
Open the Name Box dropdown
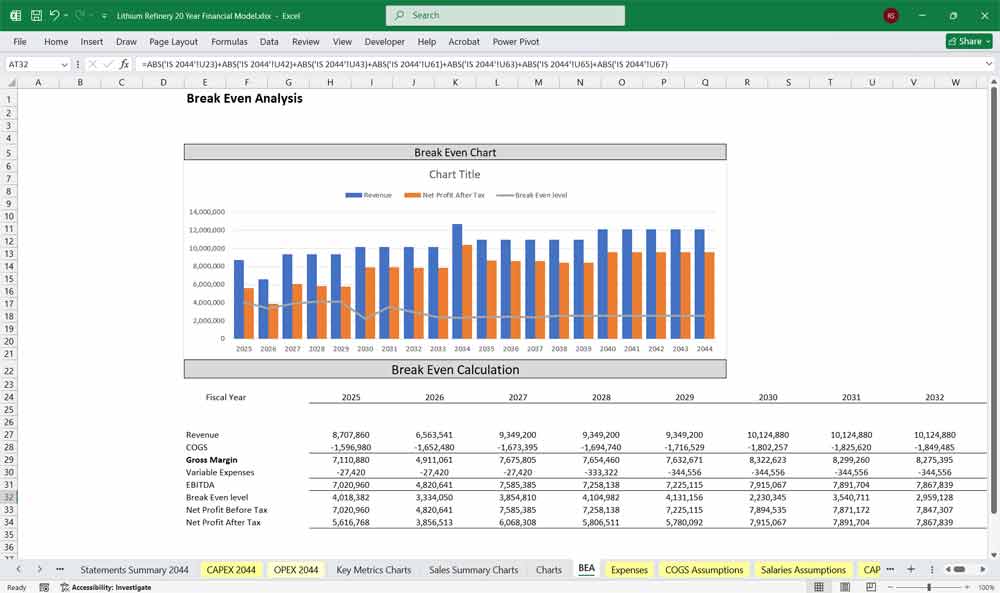click(64, 64)
